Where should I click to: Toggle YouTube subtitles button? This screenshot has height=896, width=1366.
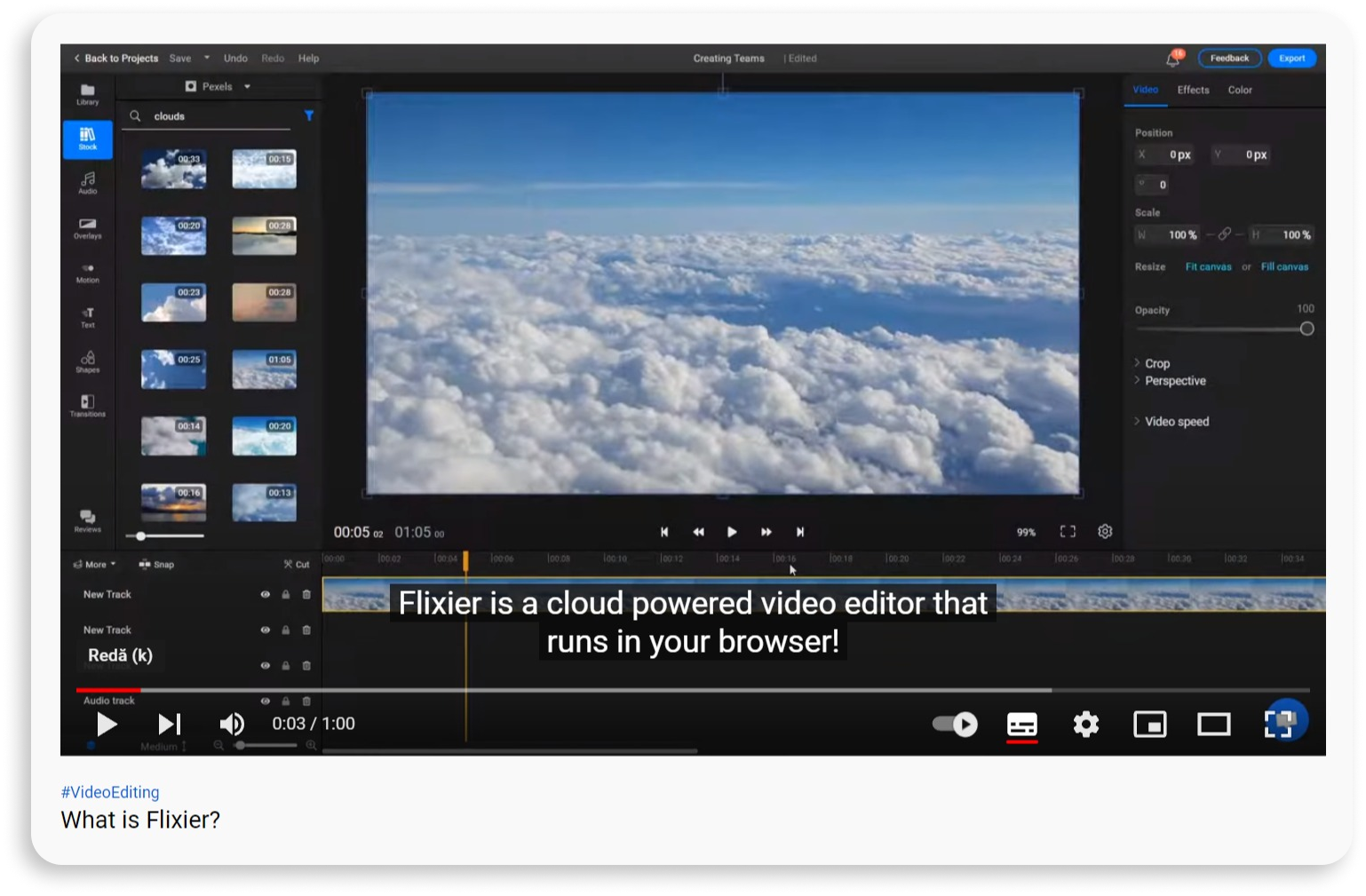coord(1022,726)
